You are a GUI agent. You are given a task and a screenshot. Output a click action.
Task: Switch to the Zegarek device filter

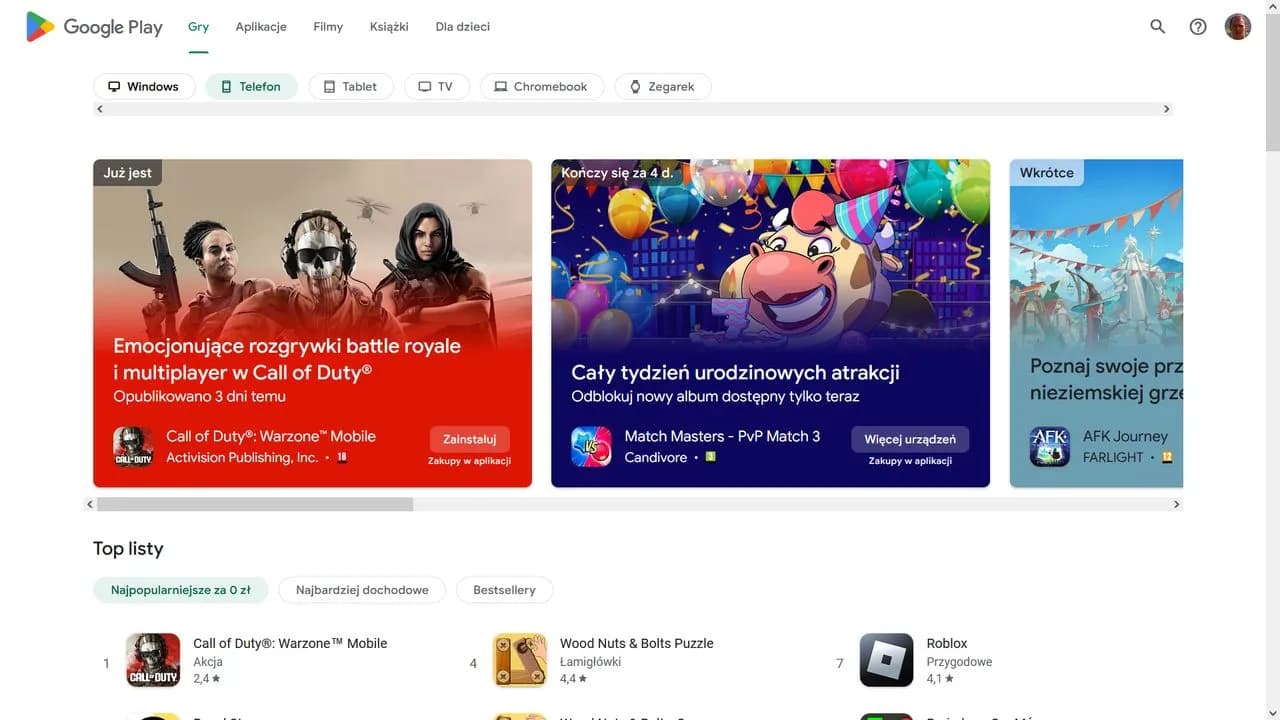(x=662, y=86)
